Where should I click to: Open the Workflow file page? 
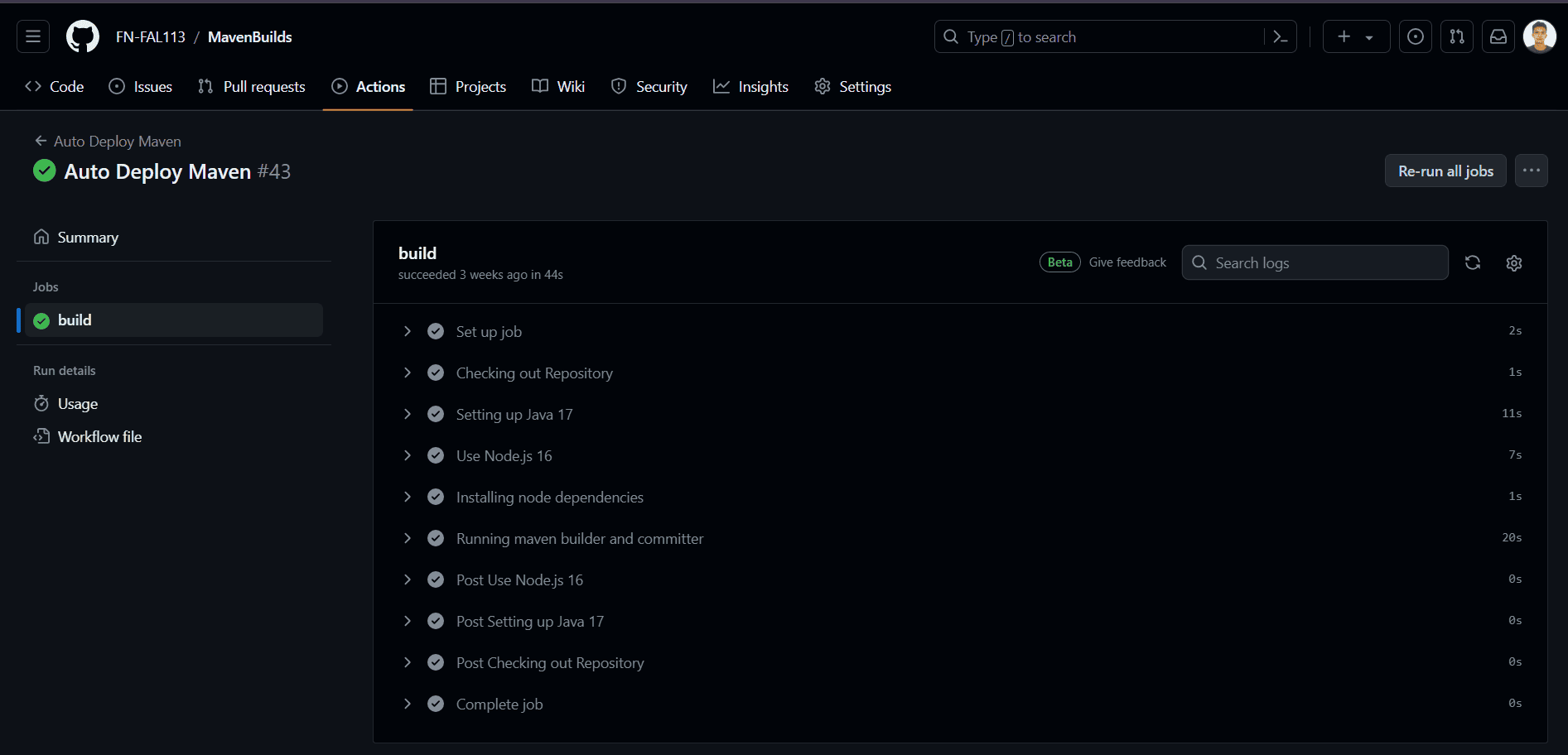pos(99,436)
